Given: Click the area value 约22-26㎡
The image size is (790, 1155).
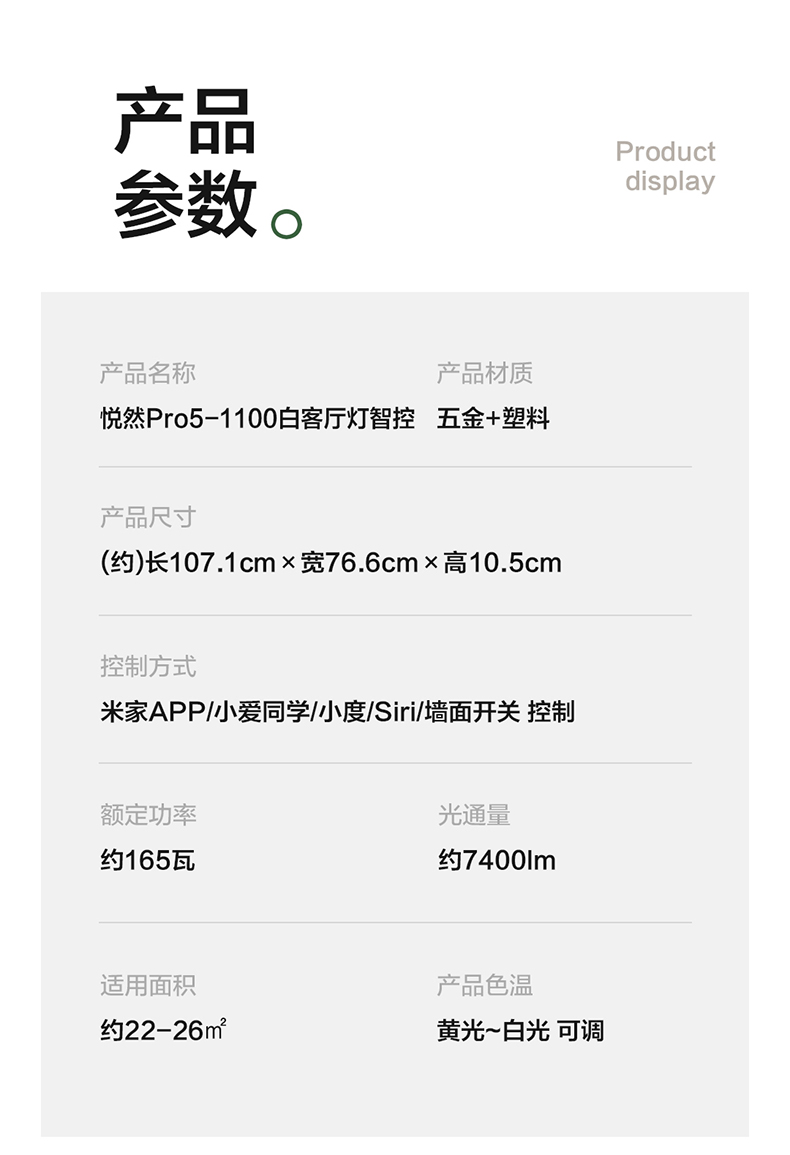Looking at the screenshot, I should click(x=163, y=1030).
